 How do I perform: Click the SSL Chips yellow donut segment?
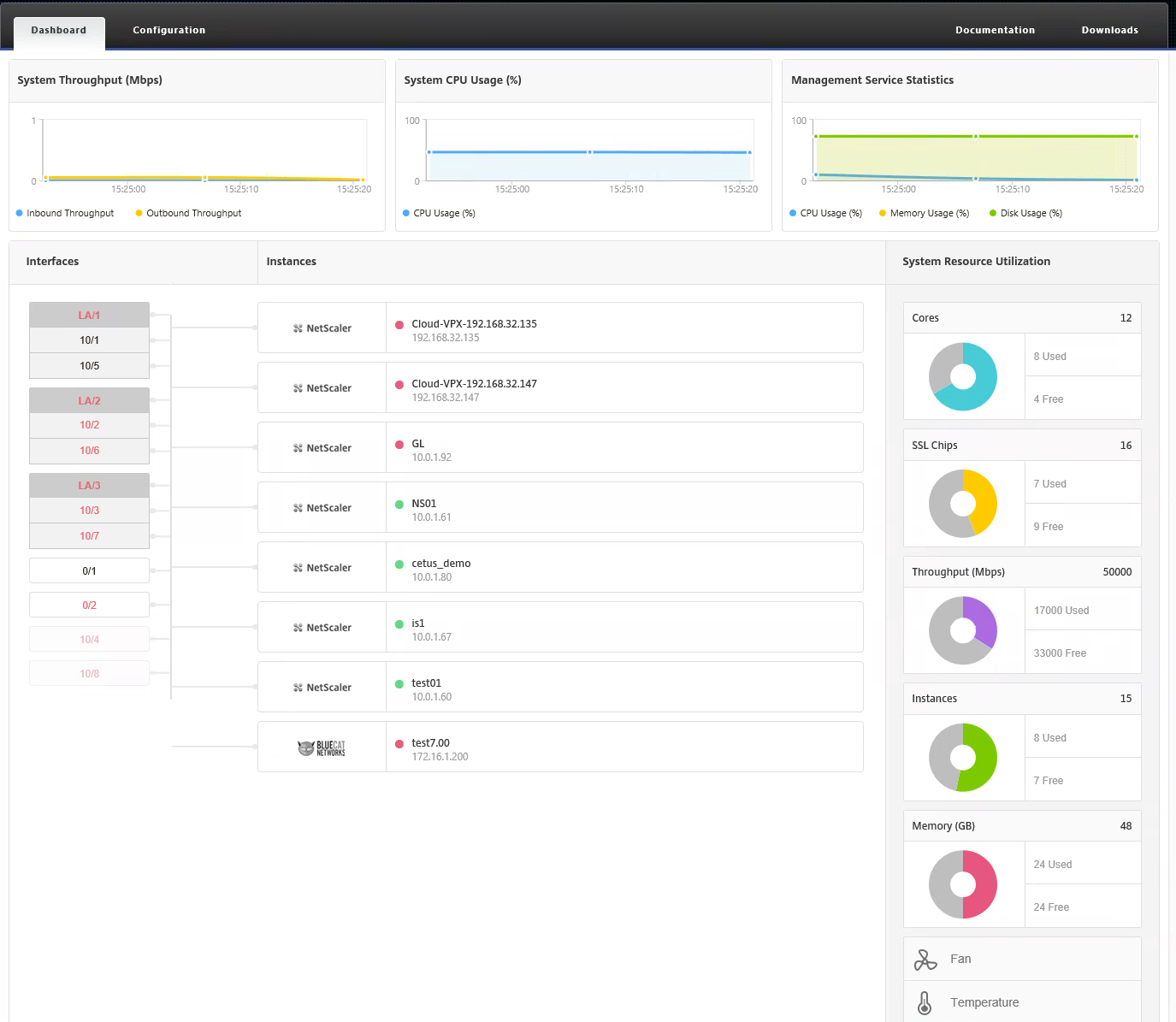tap(985, 501)
